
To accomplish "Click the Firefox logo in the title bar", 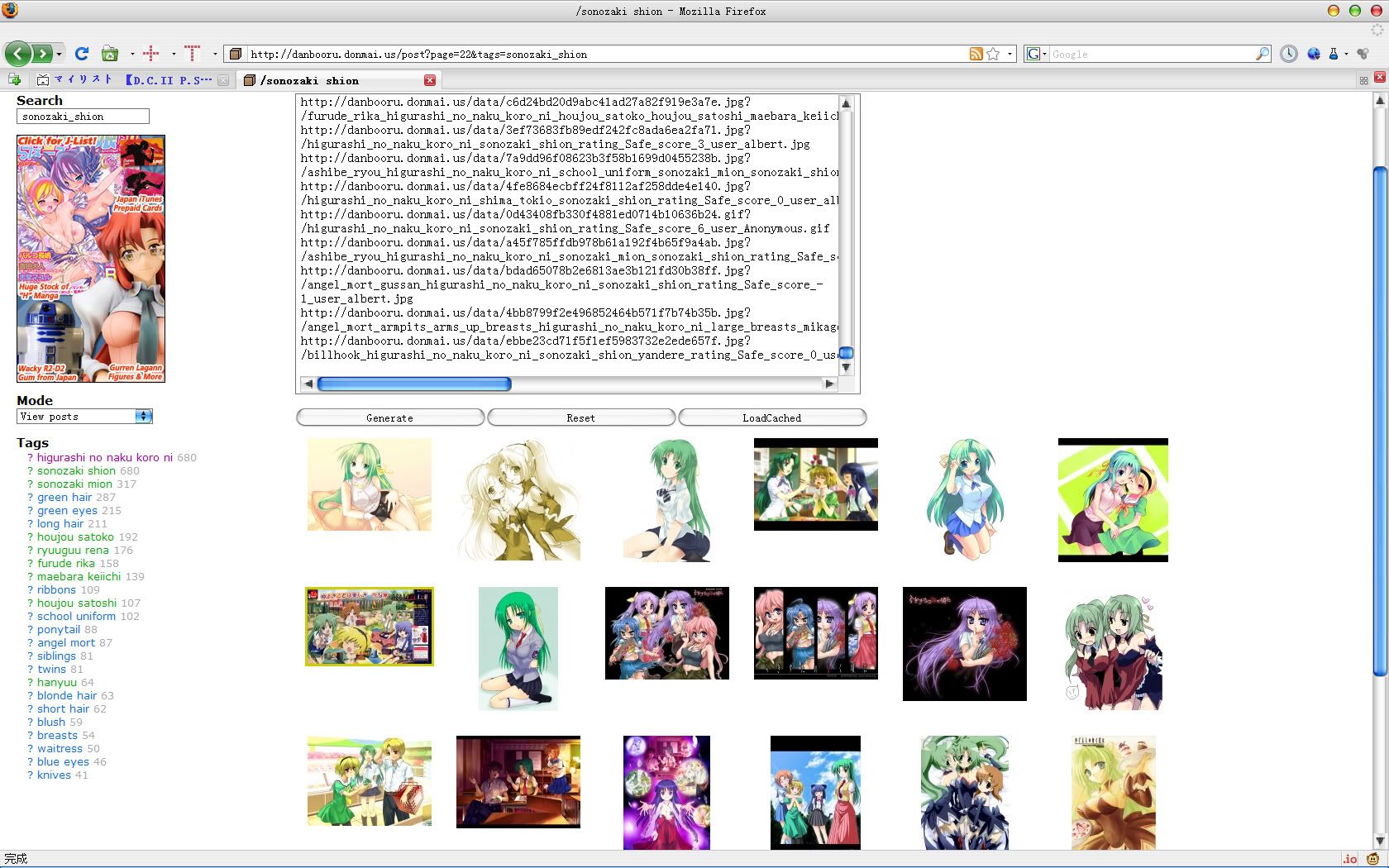I will 10,11.
